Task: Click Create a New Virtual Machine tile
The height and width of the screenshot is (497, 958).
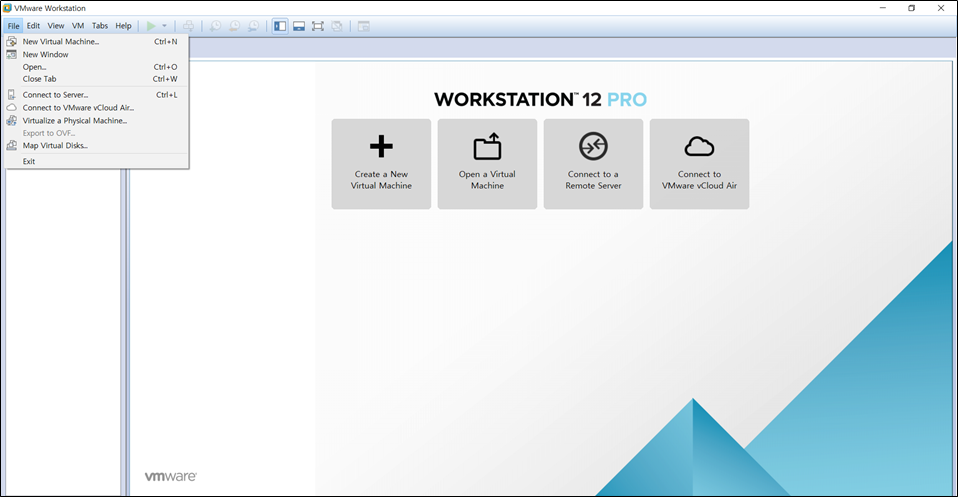Action: click(381, 164)
